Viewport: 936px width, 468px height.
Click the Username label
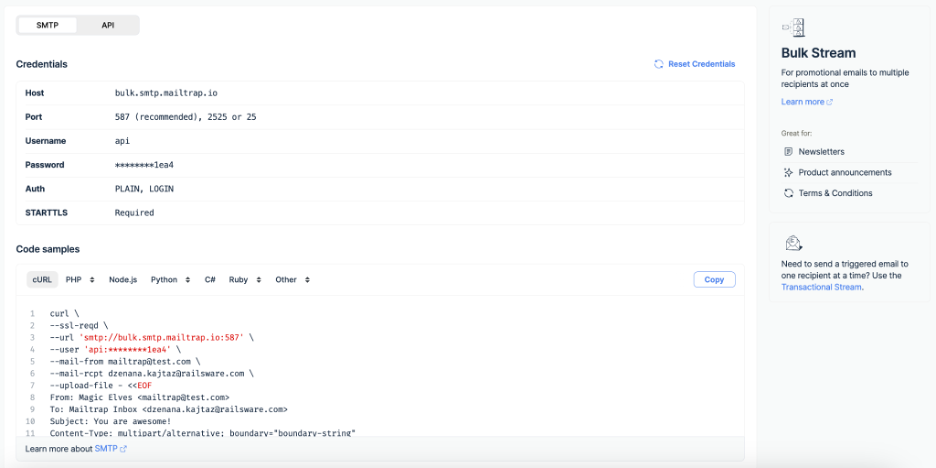coord(45,141)
